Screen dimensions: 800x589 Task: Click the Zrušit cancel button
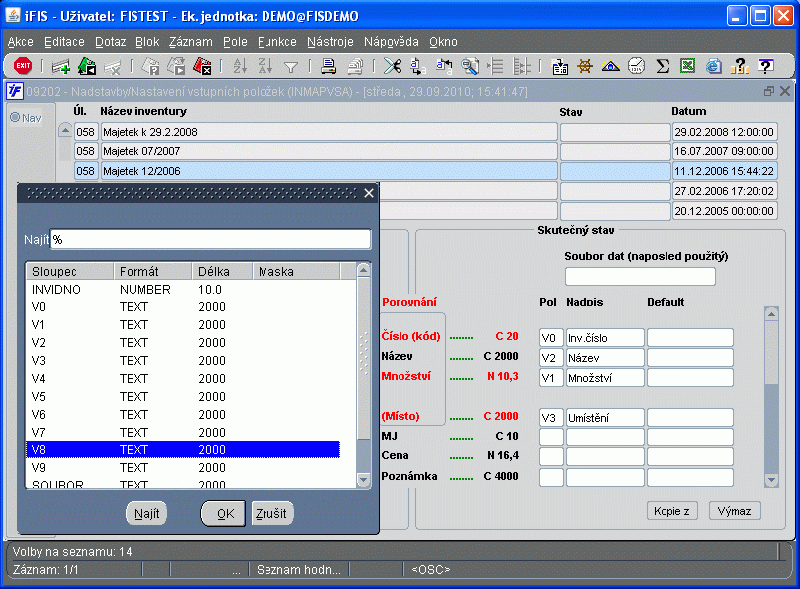point(272,513)
